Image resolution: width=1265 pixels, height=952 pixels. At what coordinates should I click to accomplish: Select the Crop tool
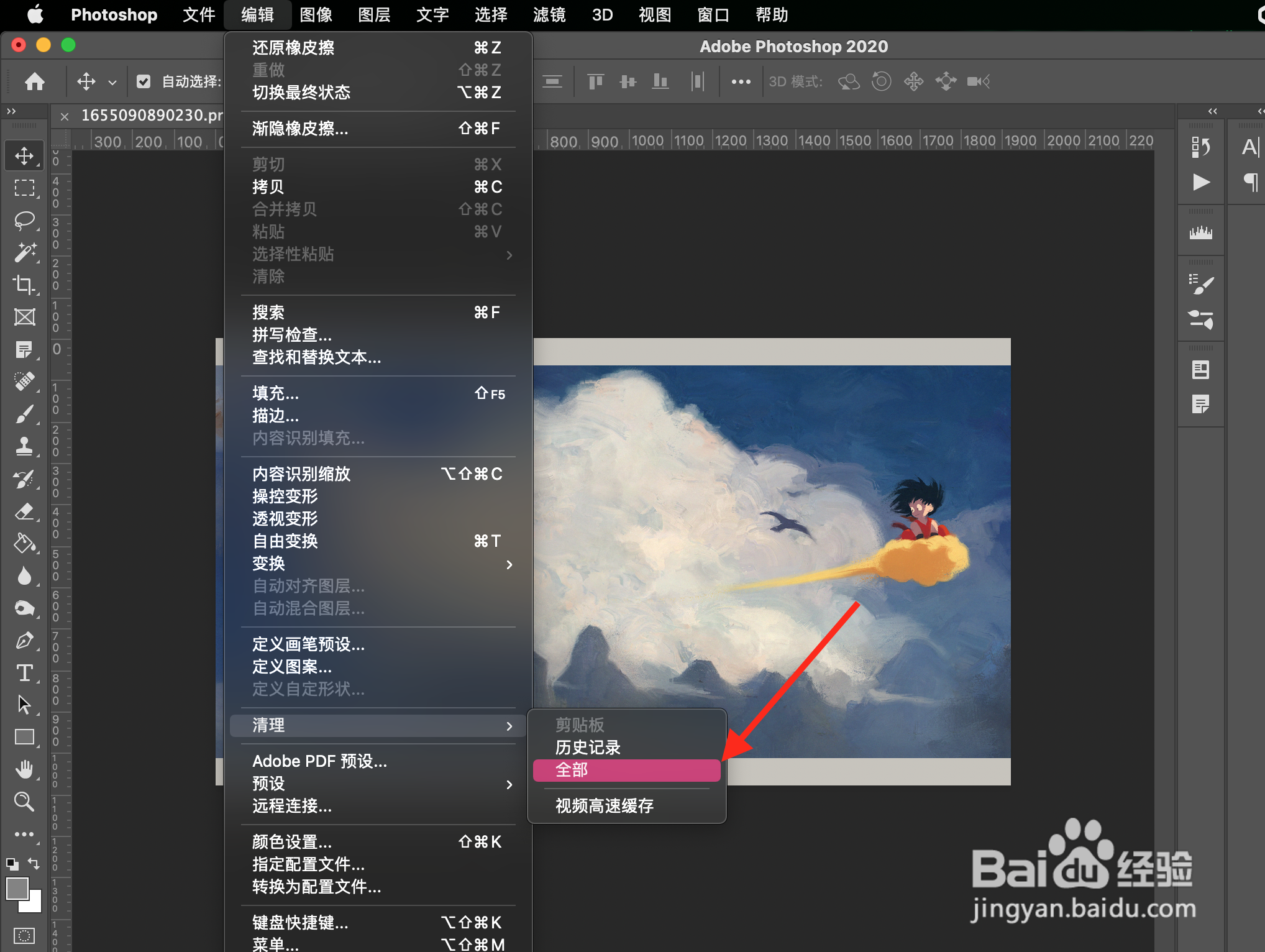24,285
